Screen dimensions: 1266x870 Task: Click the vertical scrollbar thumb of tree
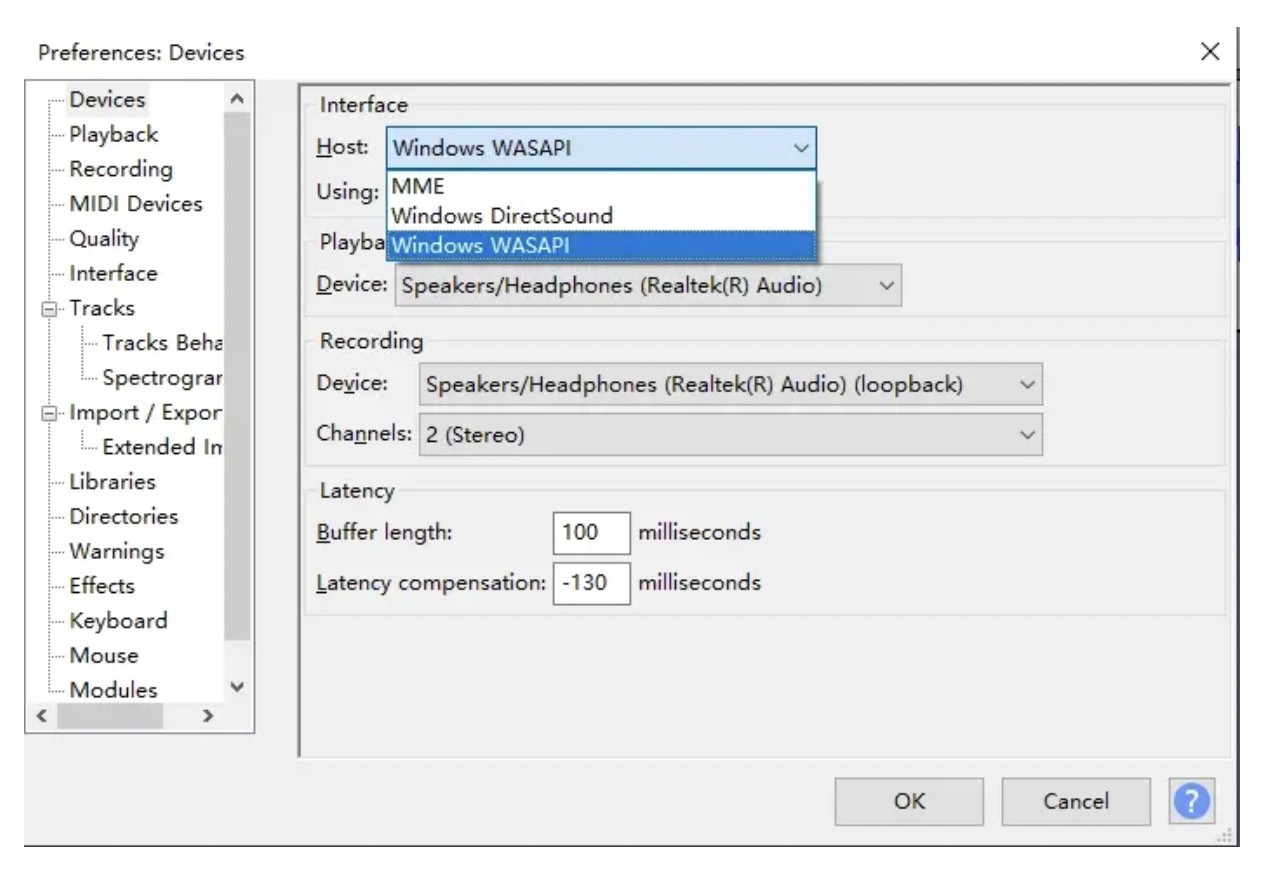click(x=237, y=376)
